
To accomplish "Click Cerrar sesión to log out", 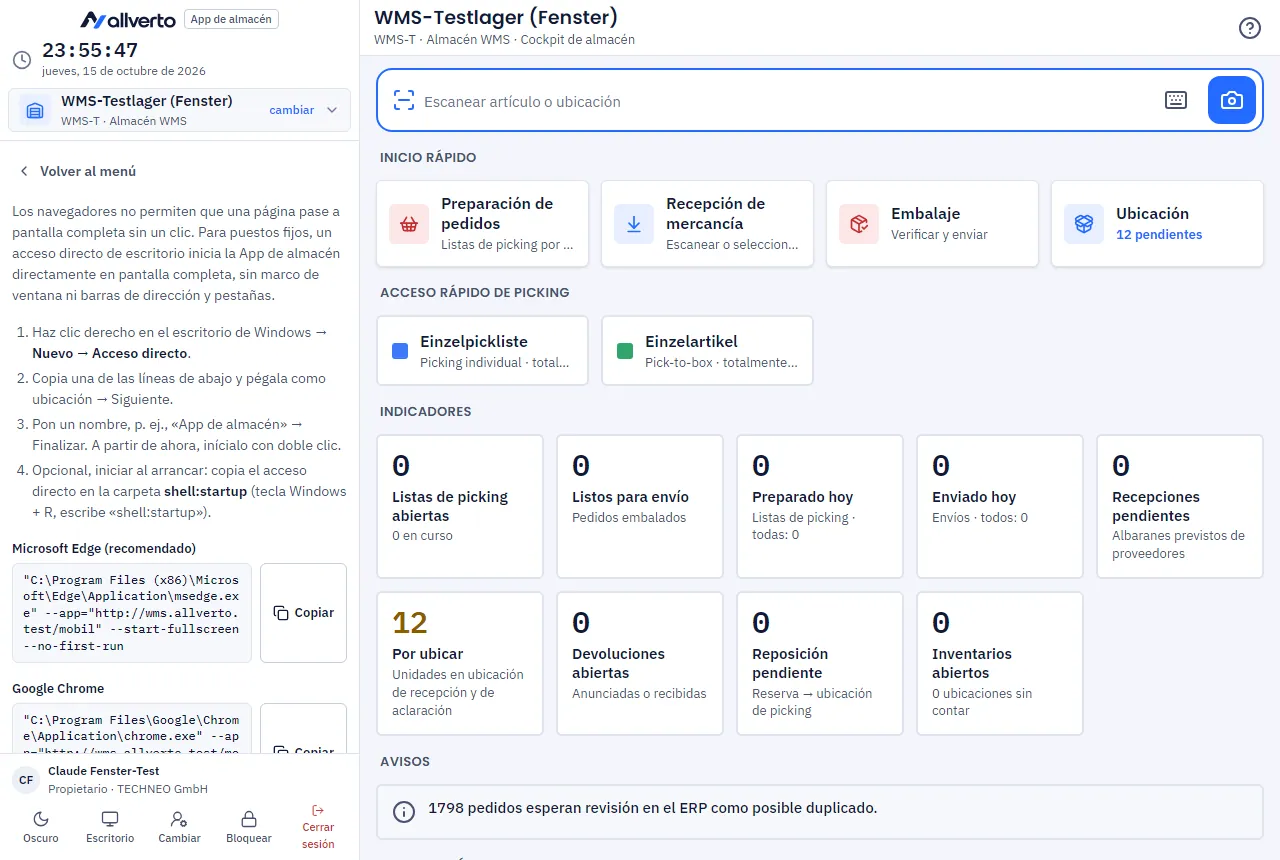I will (318, 827).
